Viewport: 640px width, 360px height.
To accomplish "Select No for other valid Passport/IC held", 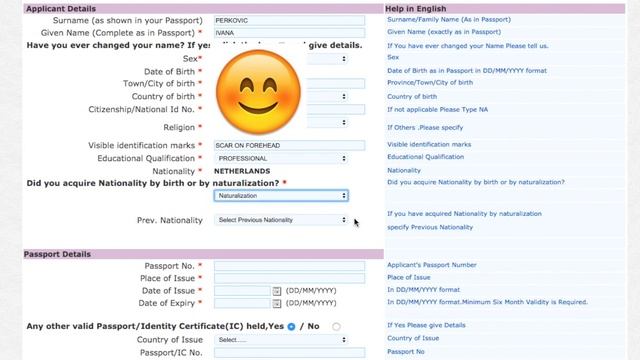I will 336,327.
